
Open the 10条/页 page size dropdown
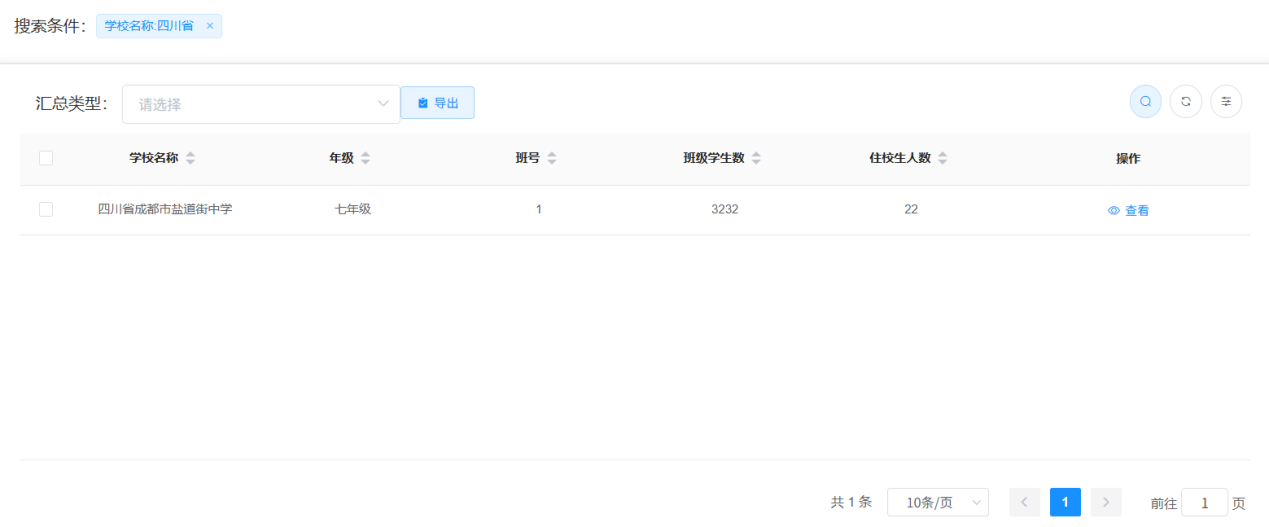(937, 502)
